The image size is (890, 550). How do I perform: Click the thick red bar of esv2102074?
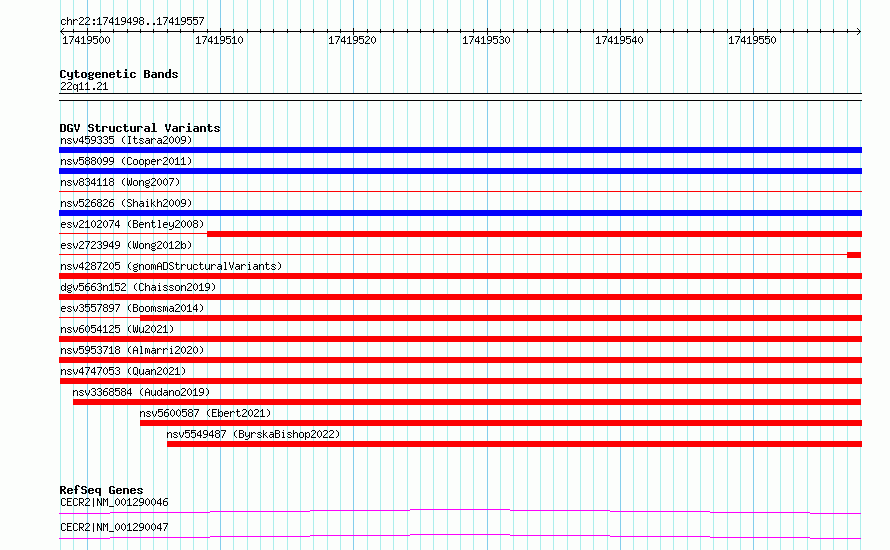535,234
